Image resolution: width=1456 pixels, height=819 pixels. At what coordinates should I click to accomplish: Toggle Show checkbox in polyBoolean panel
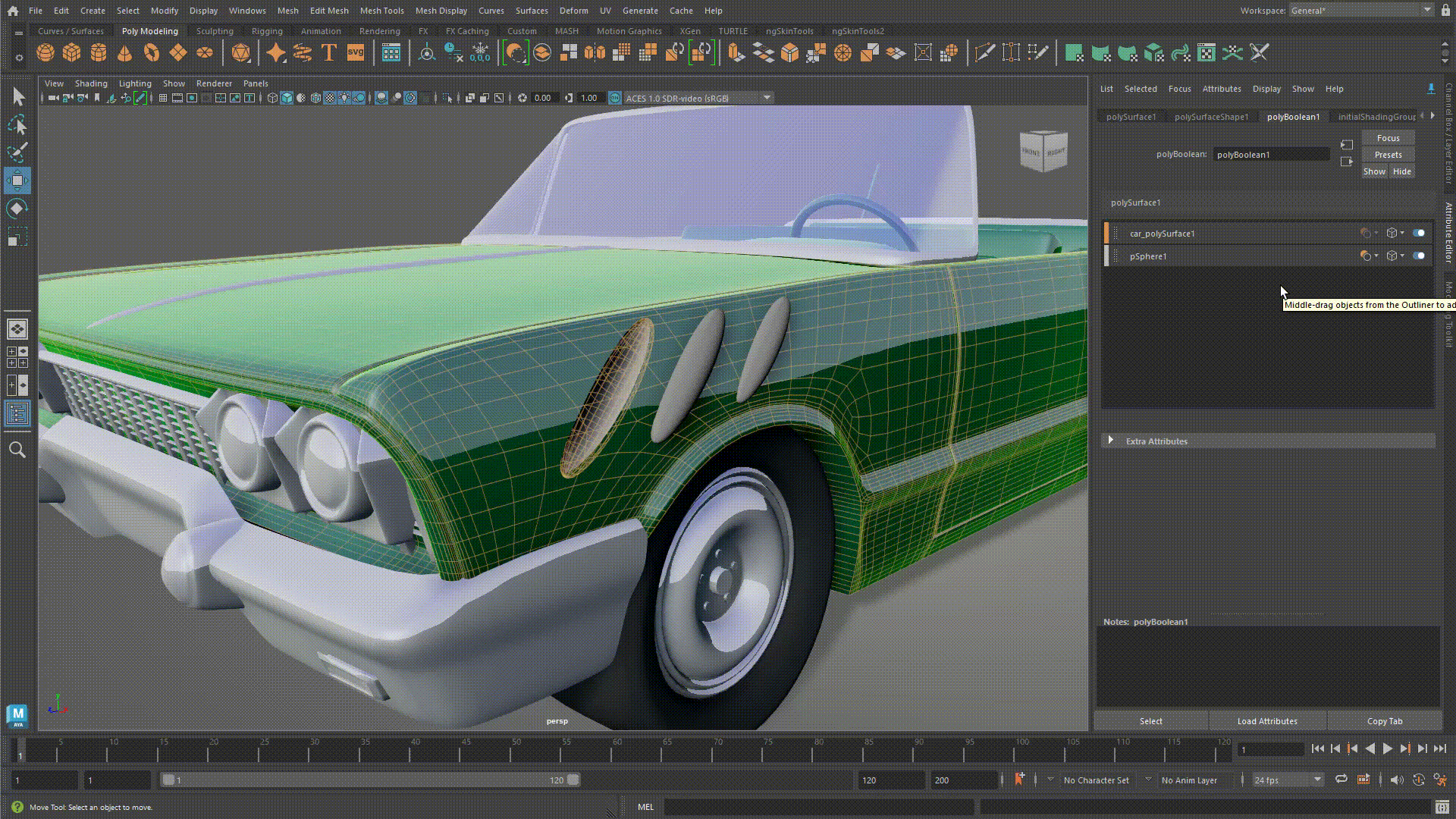click(1374, 171)
